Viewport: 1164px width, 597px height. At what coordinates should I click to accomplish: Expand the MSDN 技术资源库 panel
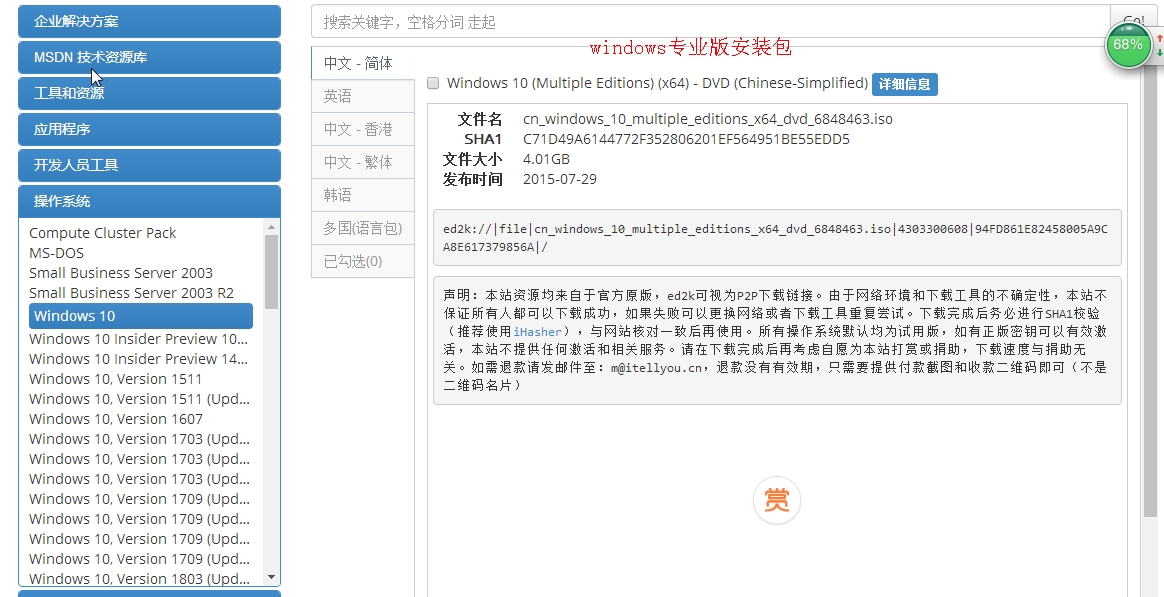(149, 57)
